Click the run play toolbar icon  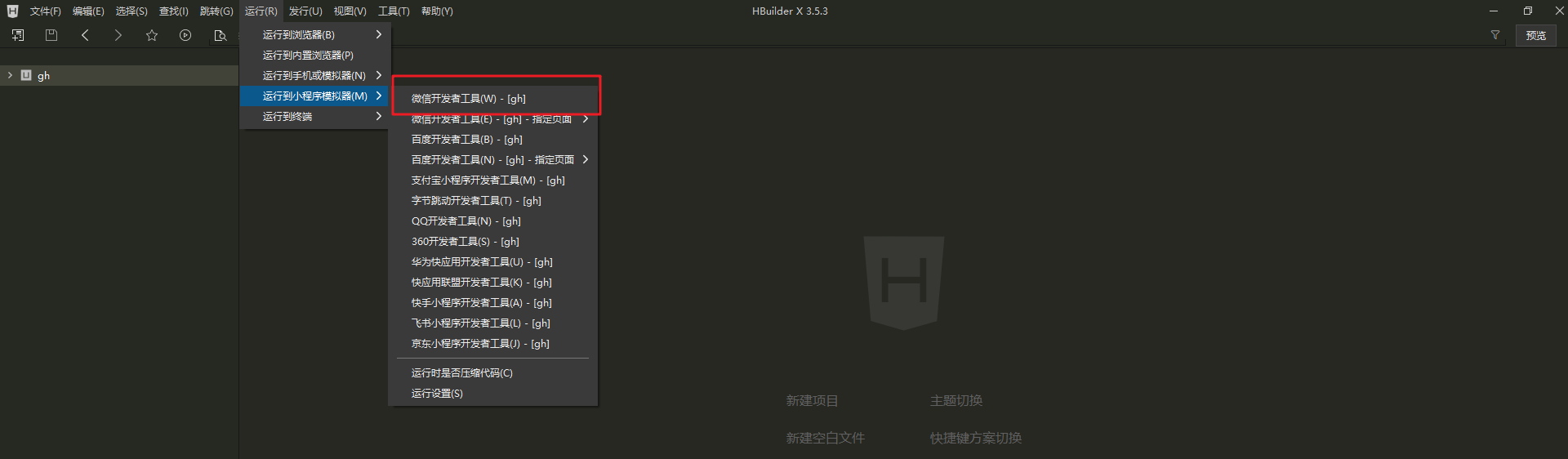point(185,35)
